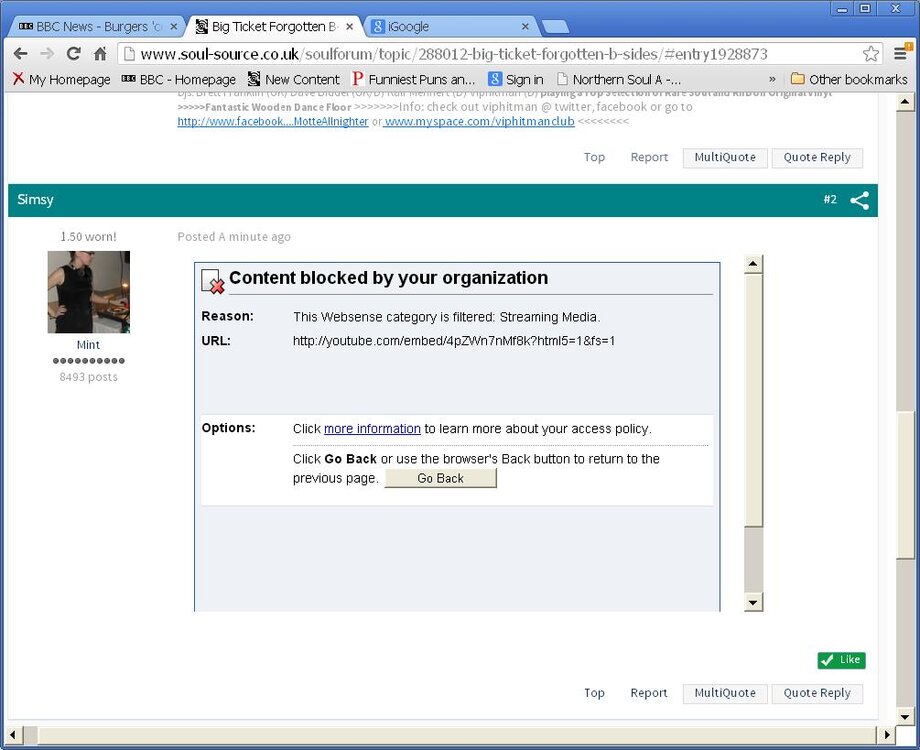Click the 'Posted A minute ago' timestamp

(x=234, y=237)
